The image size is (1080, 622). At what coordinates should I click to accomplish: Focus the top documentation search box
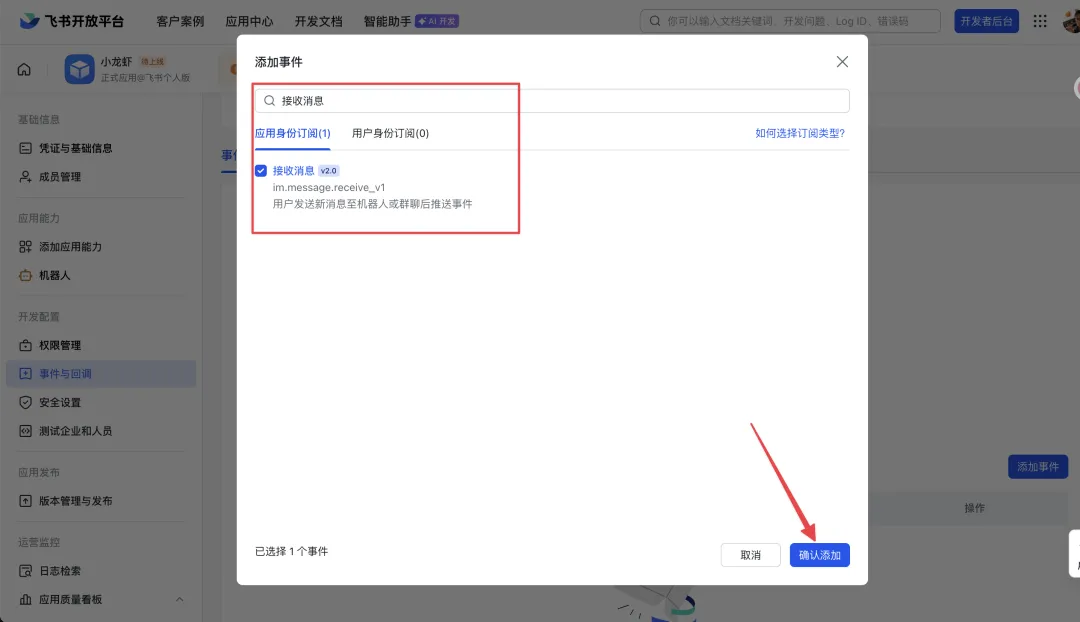(790, 21)
